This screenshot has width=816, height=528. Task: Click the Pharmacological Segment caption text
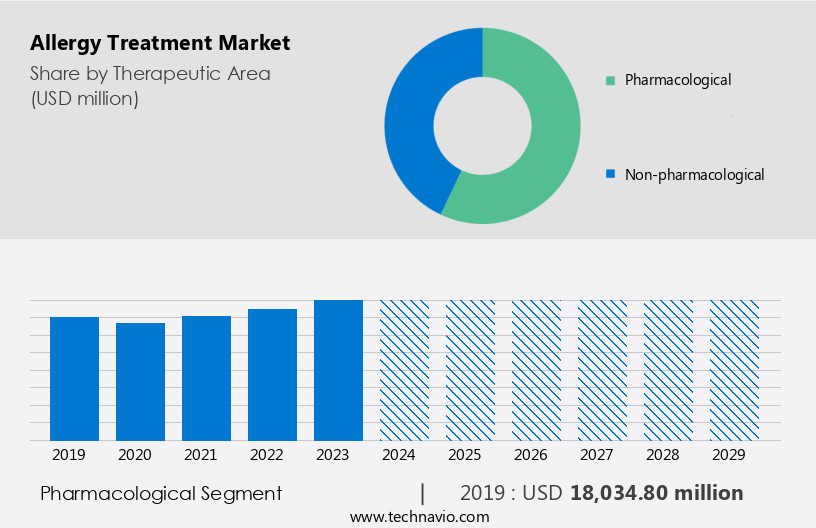[x=161, y=493]
